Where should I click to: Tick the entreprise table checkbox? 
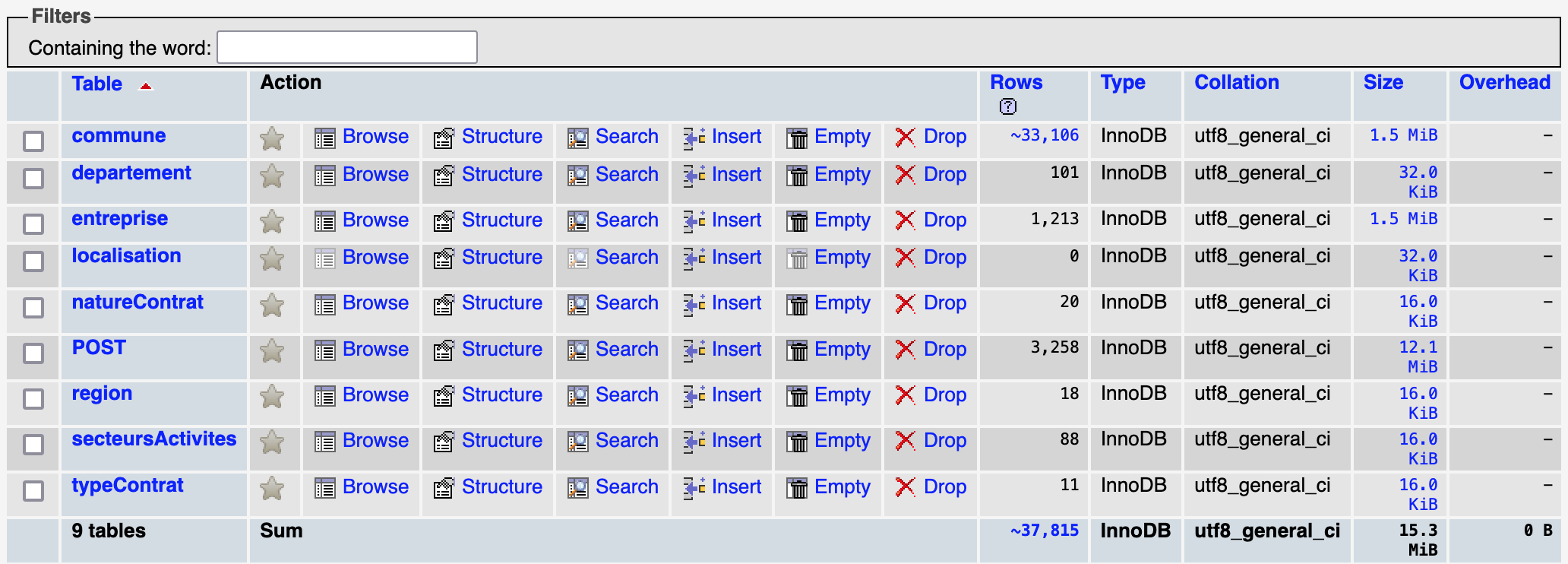(33, 224)
